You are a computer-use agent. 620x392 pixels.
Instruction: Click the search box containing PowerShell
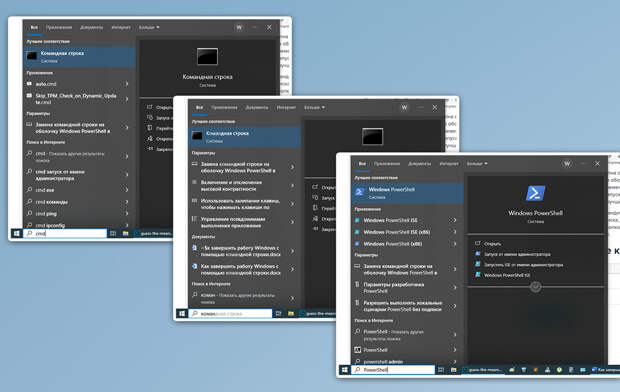coord(393,370)
